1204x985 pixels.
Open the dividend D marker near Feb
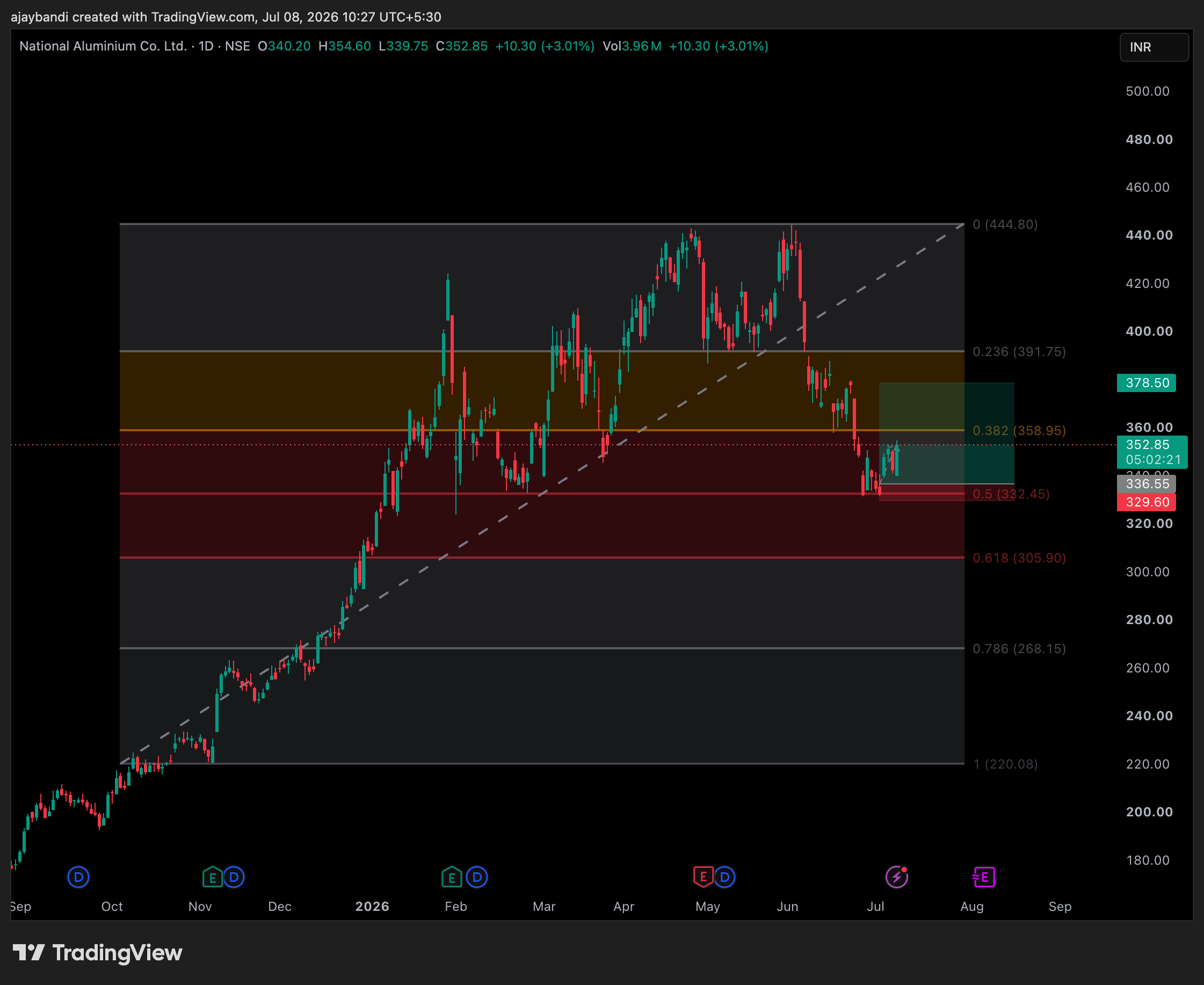pyautogui.click(x=477, y=877)
